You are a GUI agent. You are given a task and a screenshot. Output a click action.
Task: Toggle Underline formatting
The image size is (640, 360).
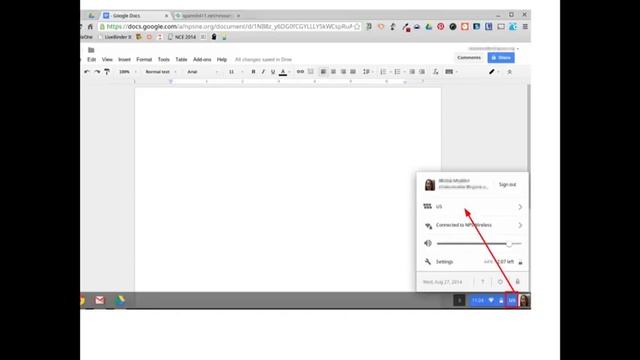tap(273, 72)
